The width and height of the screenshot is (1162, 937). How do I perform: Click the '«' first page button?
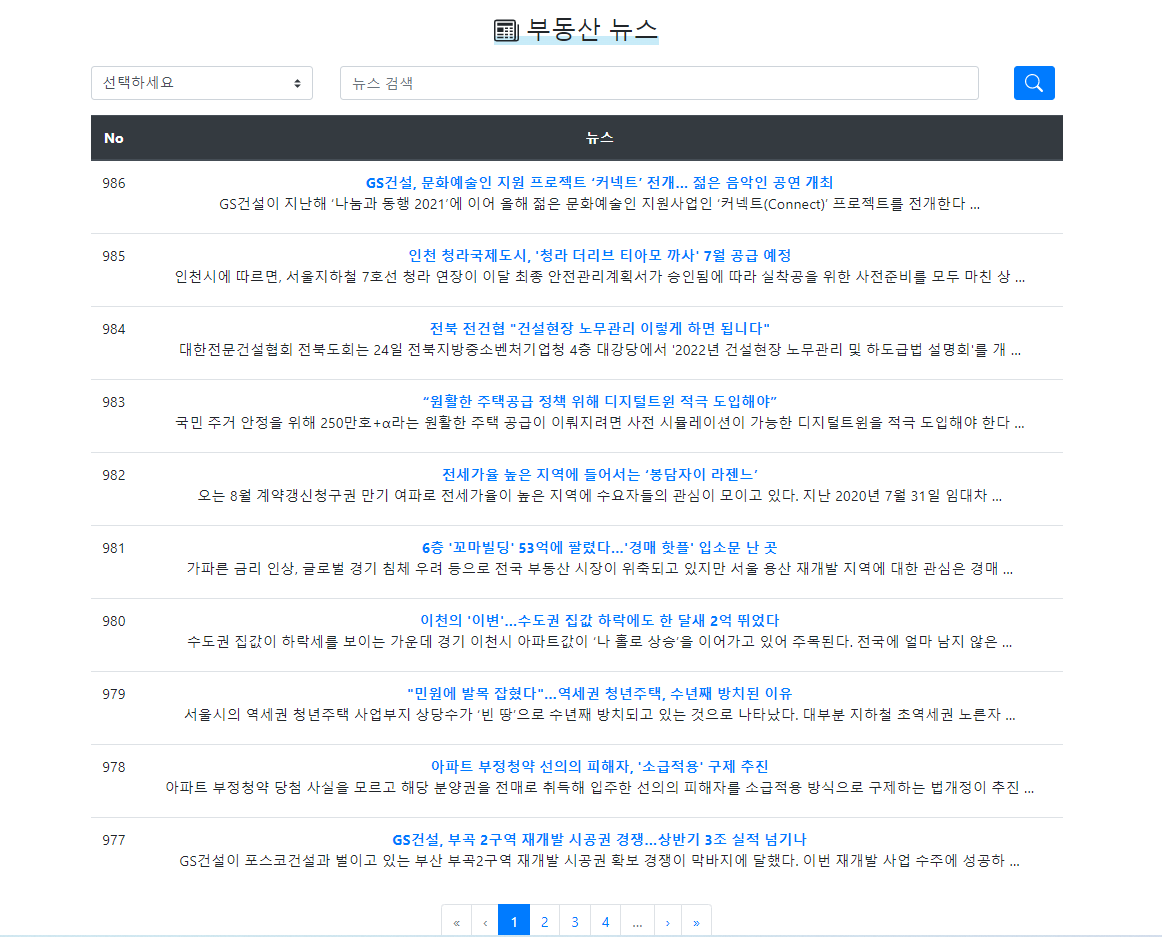456,920
